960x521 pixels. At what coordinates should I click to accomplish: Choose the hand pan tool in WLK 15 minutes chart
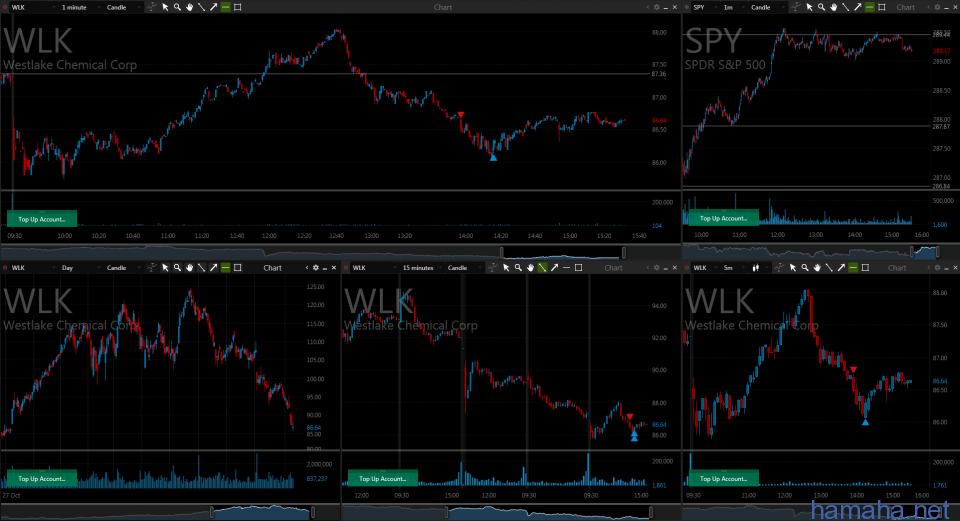tap(530, 268)
